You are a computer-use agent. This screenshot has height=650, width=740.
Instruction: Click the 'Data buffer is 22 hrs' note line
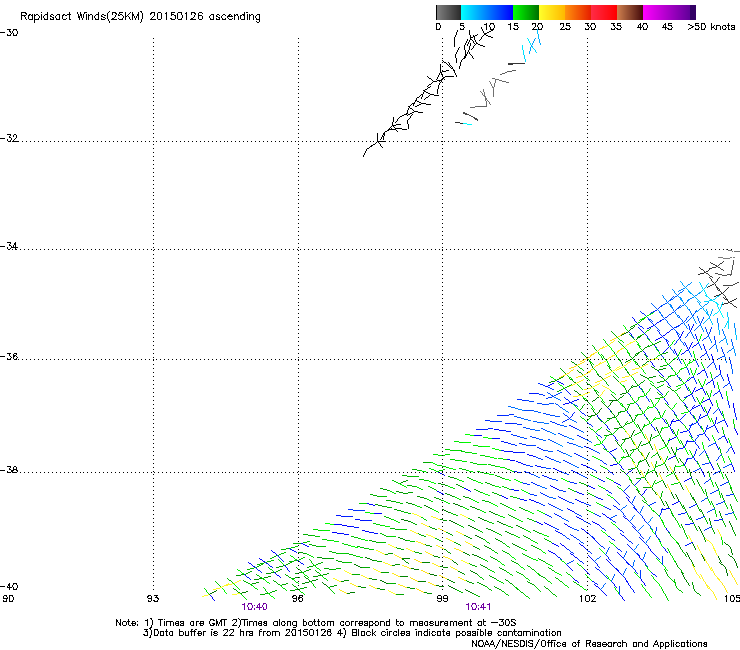352,633
